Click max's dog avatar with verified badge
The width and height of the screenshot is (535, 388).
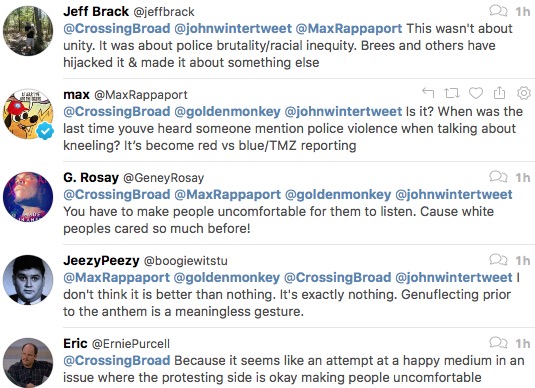pos(28,114)
